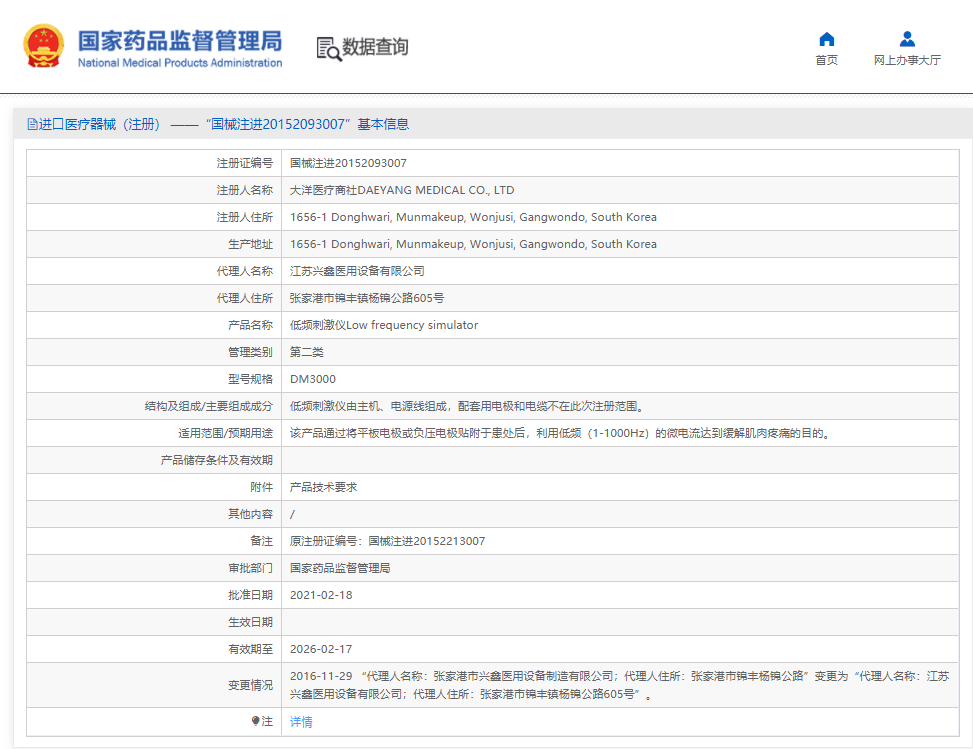Open the 数据查询 search icon
Screen dimensions: 973x749
pyautogui.click(x=329, y=49)
